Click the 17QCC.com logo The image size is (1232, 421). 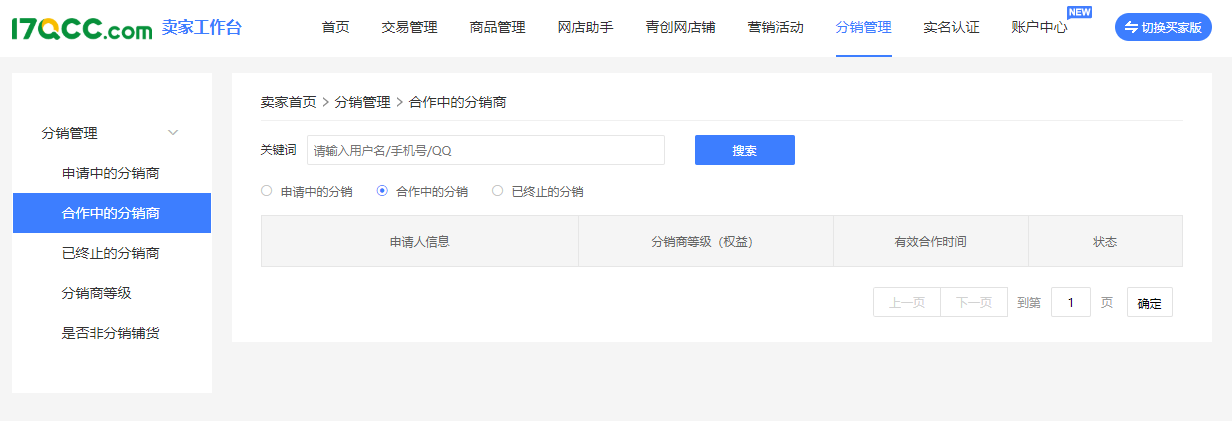tap(81, 28)
